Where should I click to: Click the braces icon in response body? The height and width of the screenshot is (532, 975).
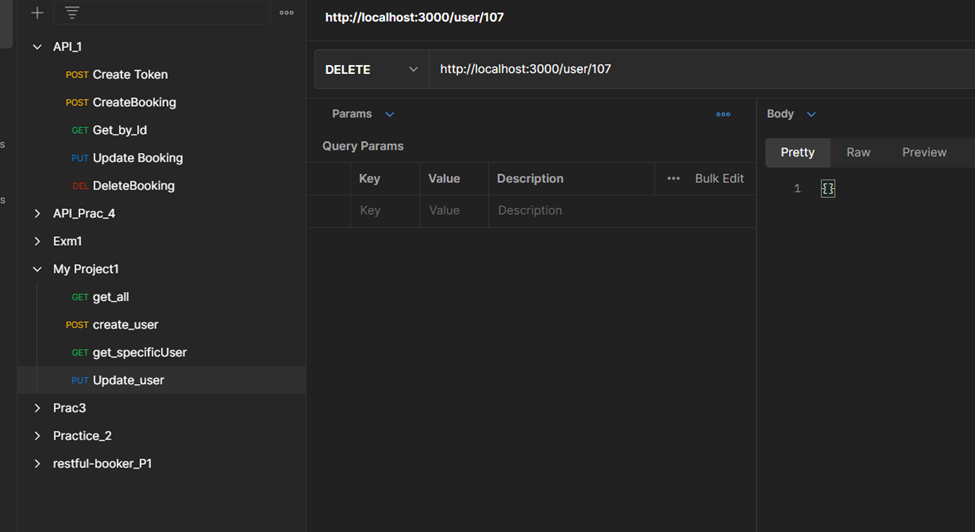828,188
